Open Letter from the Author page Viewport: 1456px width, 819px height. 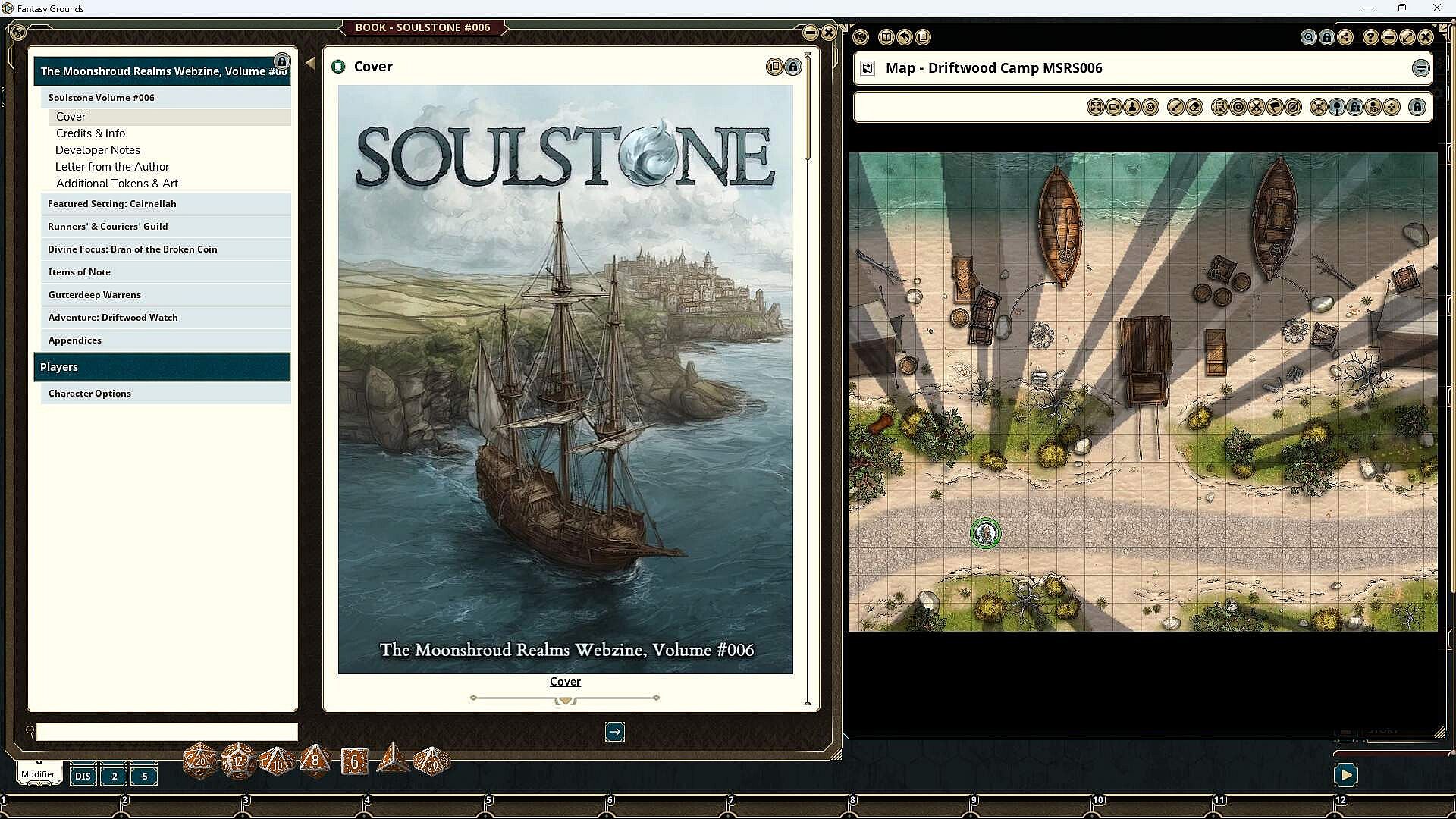[170, 167]
